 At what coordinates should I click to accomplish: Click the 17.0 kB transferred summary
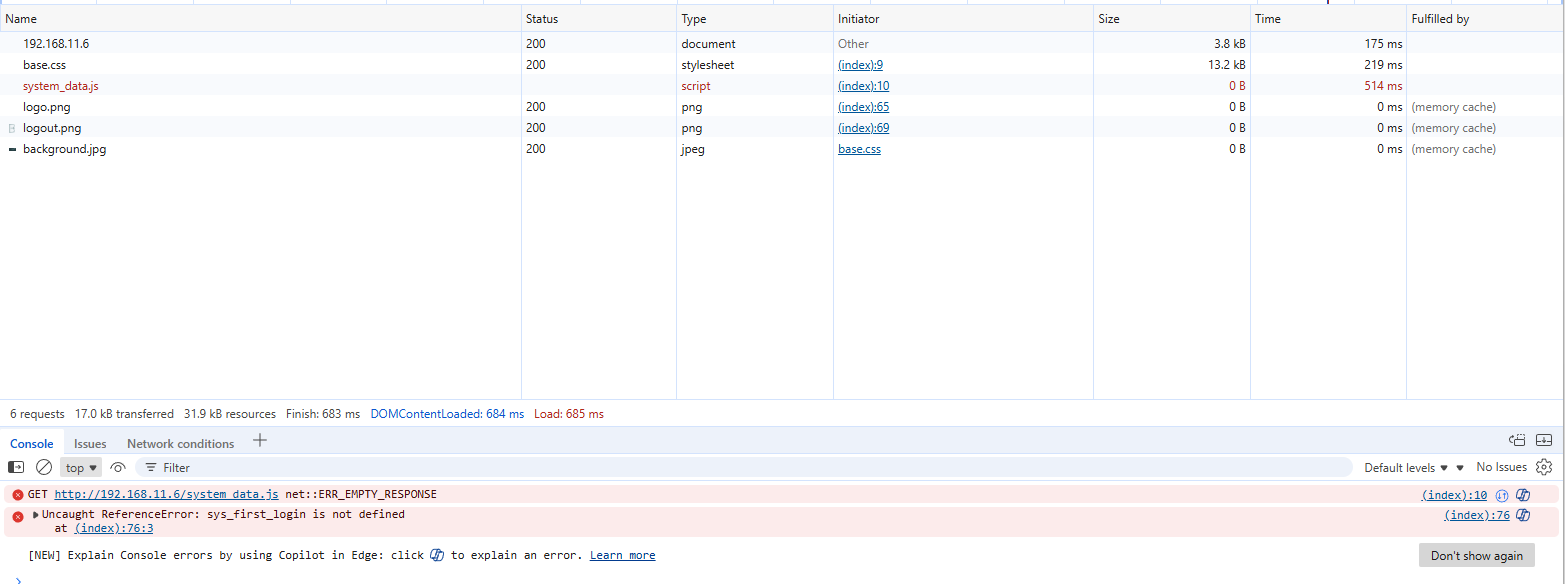(x=124, y=413)
